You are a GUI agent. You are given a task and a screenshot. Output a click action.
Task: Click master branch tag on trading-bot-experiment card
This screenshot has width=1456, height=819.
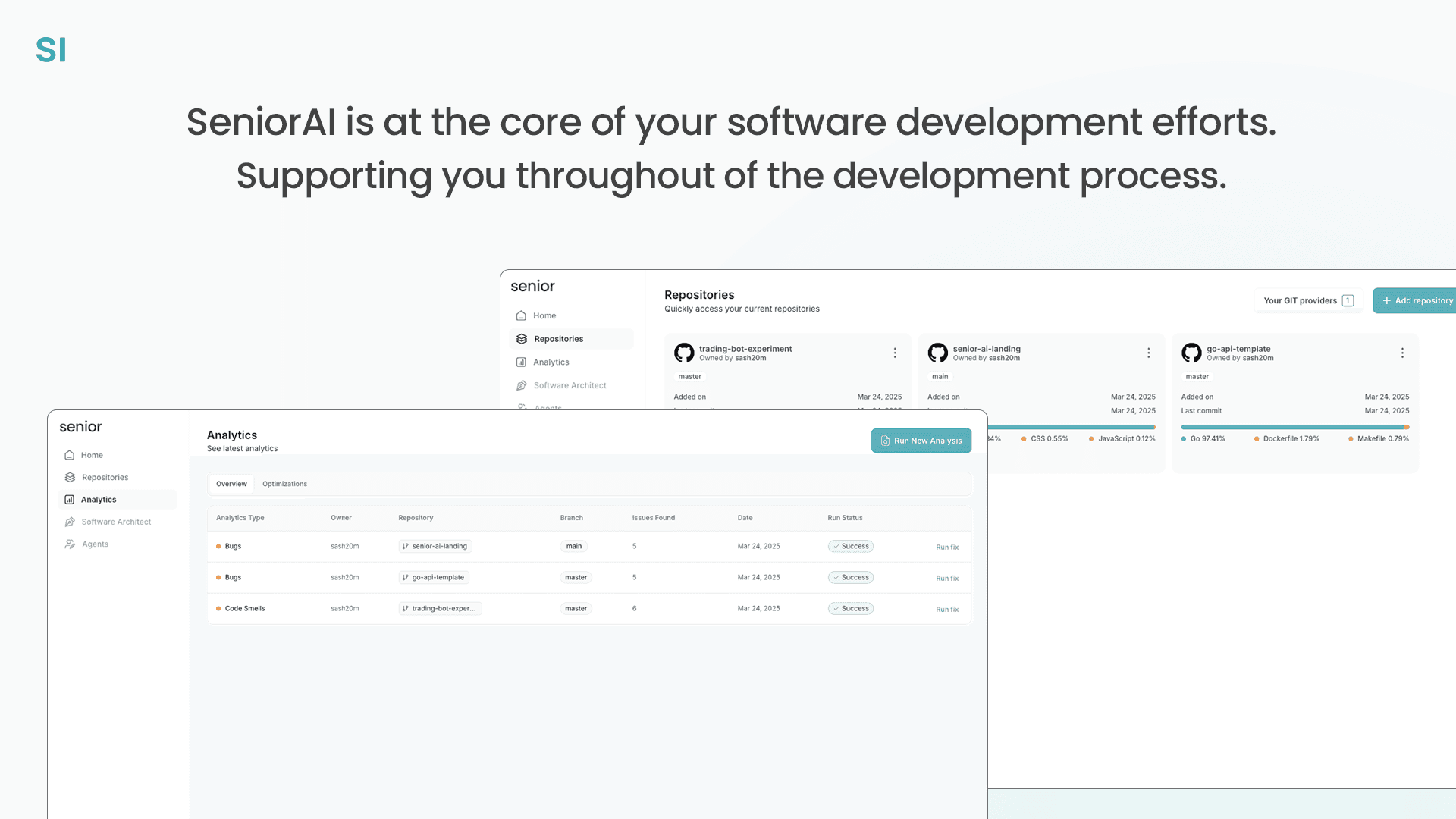tap(690, 377)
